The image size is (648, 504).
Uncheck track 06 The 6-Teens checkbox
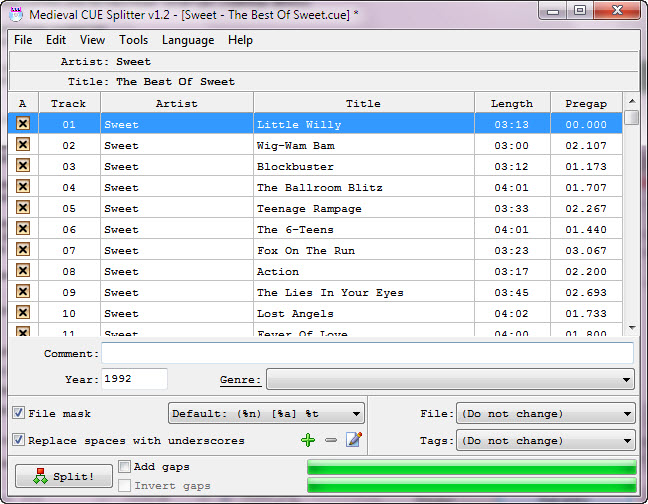click(x=23, y=228)
